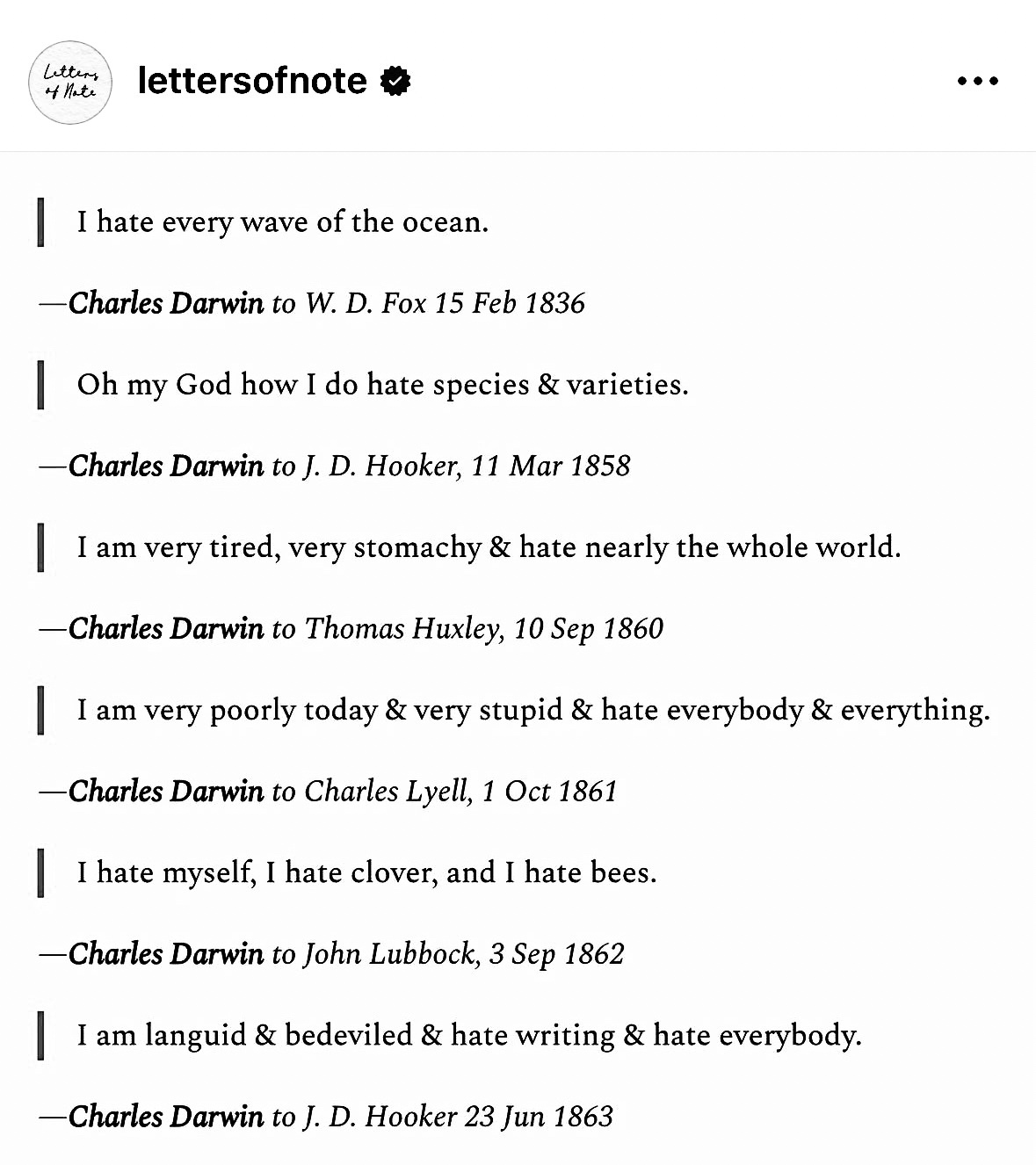
Task: Click the lettersofnote username
Action: [252, 81]
